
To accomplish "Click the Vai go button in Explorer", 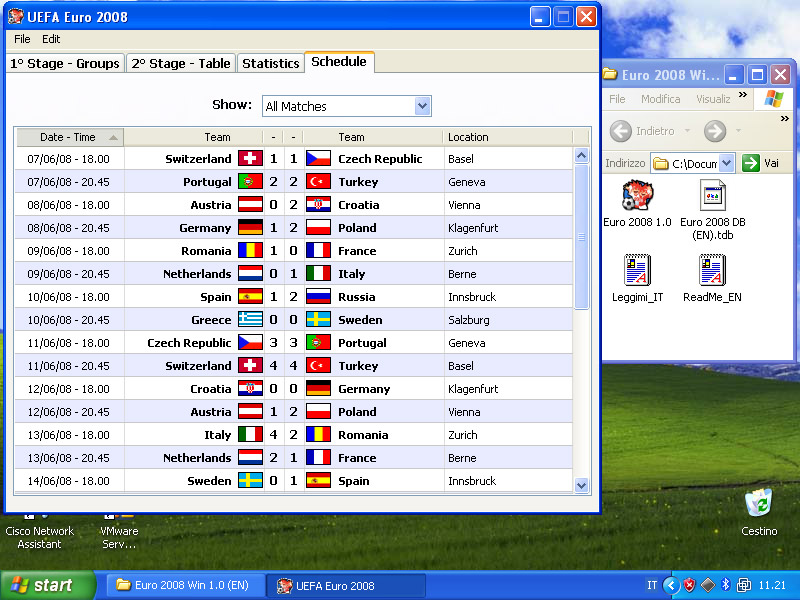I will 760,163.
